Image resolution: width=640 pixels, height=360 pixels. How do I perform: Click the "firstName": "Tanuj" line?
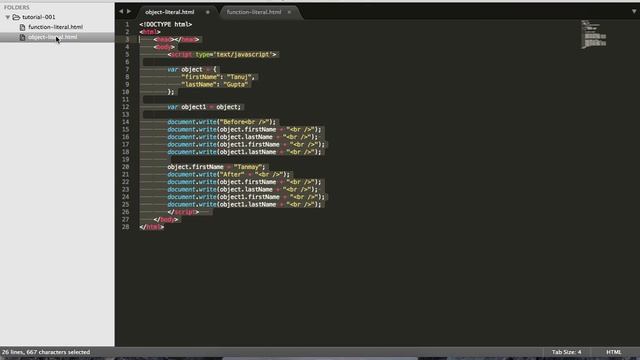click(x=218, y=77)
